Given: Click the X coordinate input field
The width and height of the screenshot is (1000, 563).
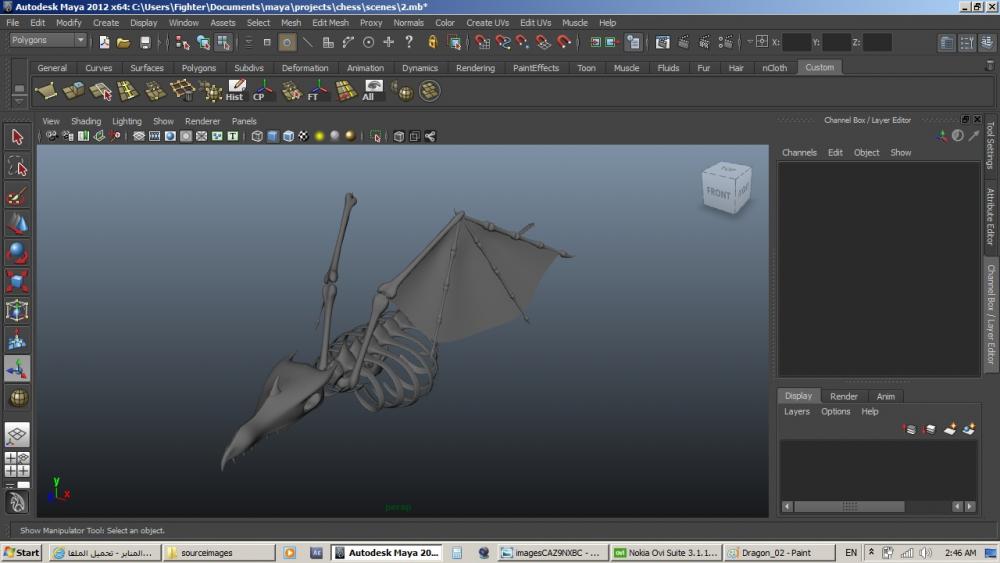Looking at the screenshot, I should tap(796, 42).
